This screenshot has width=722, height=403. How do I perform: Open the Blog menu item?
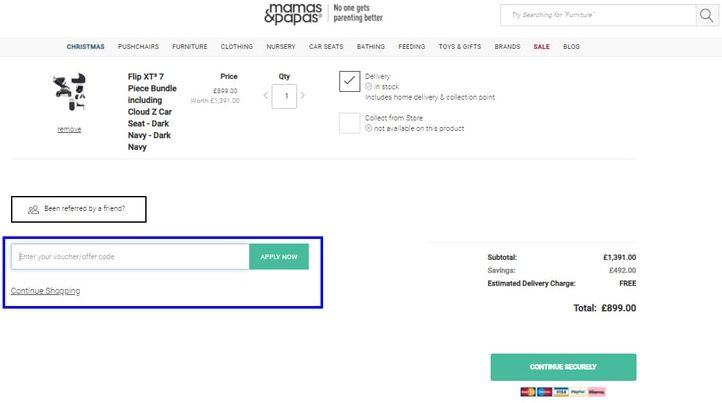point(571,47)
